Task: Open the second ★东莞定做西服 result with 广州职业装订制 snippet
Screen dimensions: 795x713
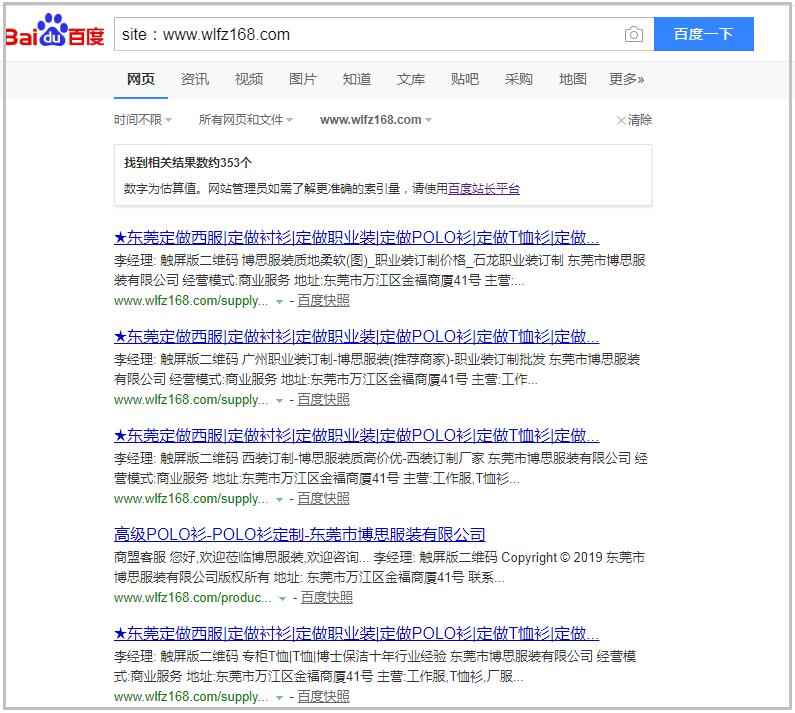Action: coord(356,336)
